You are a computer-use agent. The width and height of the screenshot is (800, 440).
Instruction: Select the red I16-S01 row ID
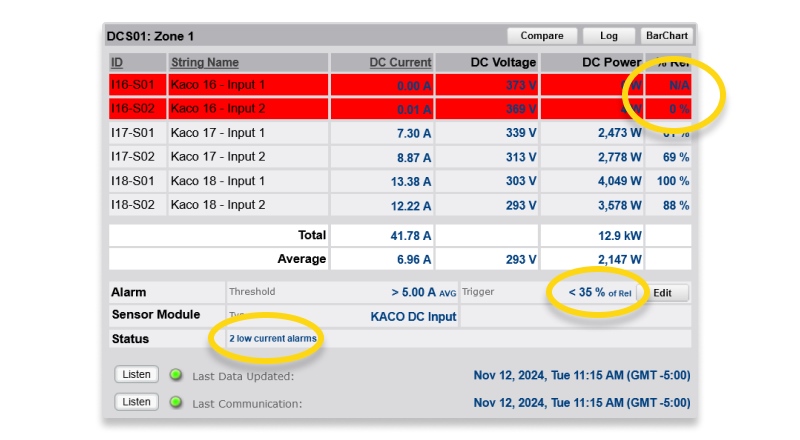point(131,85)
